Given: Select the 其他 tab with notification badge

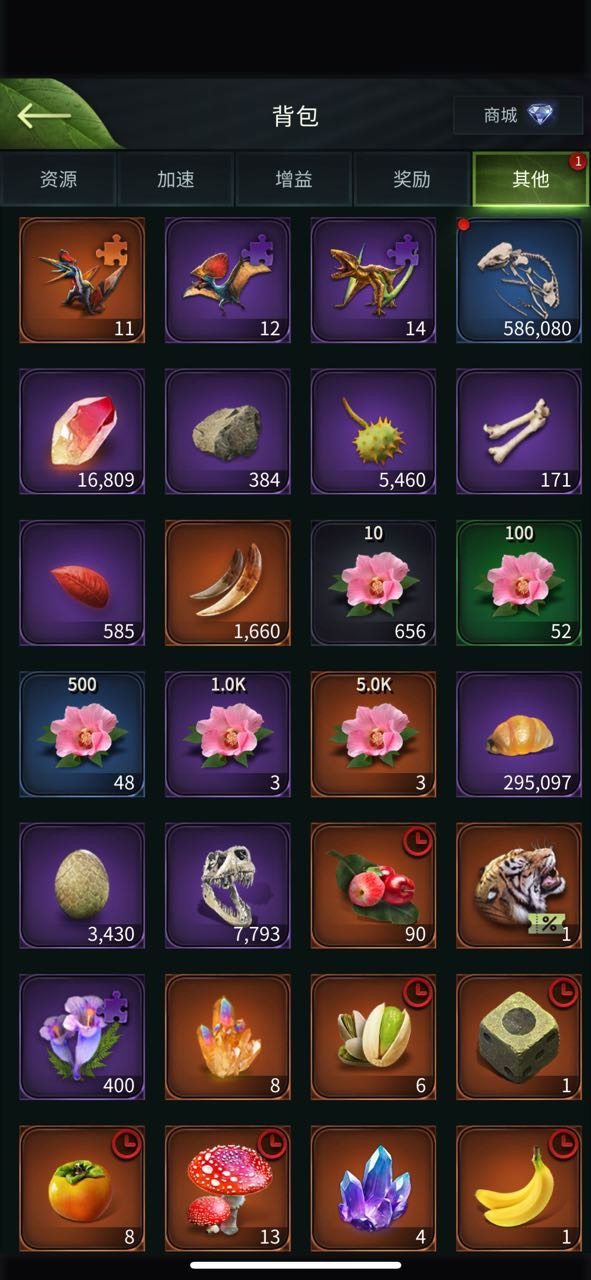Looking at the screenshot, I should click(x=530, y=180).
